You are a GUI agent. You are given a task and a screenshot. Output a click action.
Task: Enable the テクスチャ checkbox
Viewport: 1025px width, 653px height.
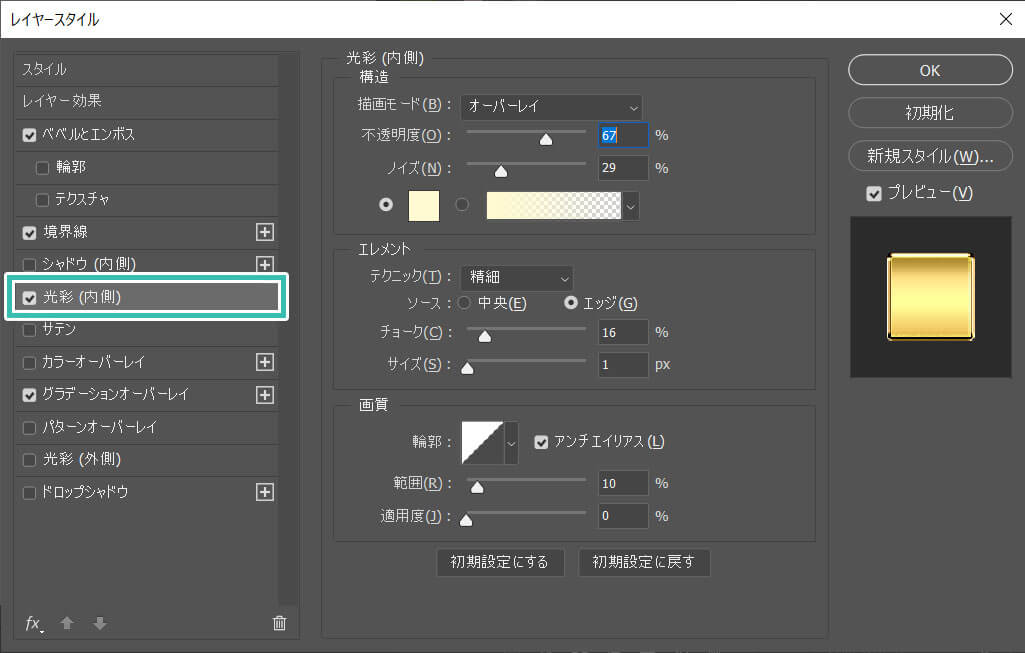pos(42,200)
